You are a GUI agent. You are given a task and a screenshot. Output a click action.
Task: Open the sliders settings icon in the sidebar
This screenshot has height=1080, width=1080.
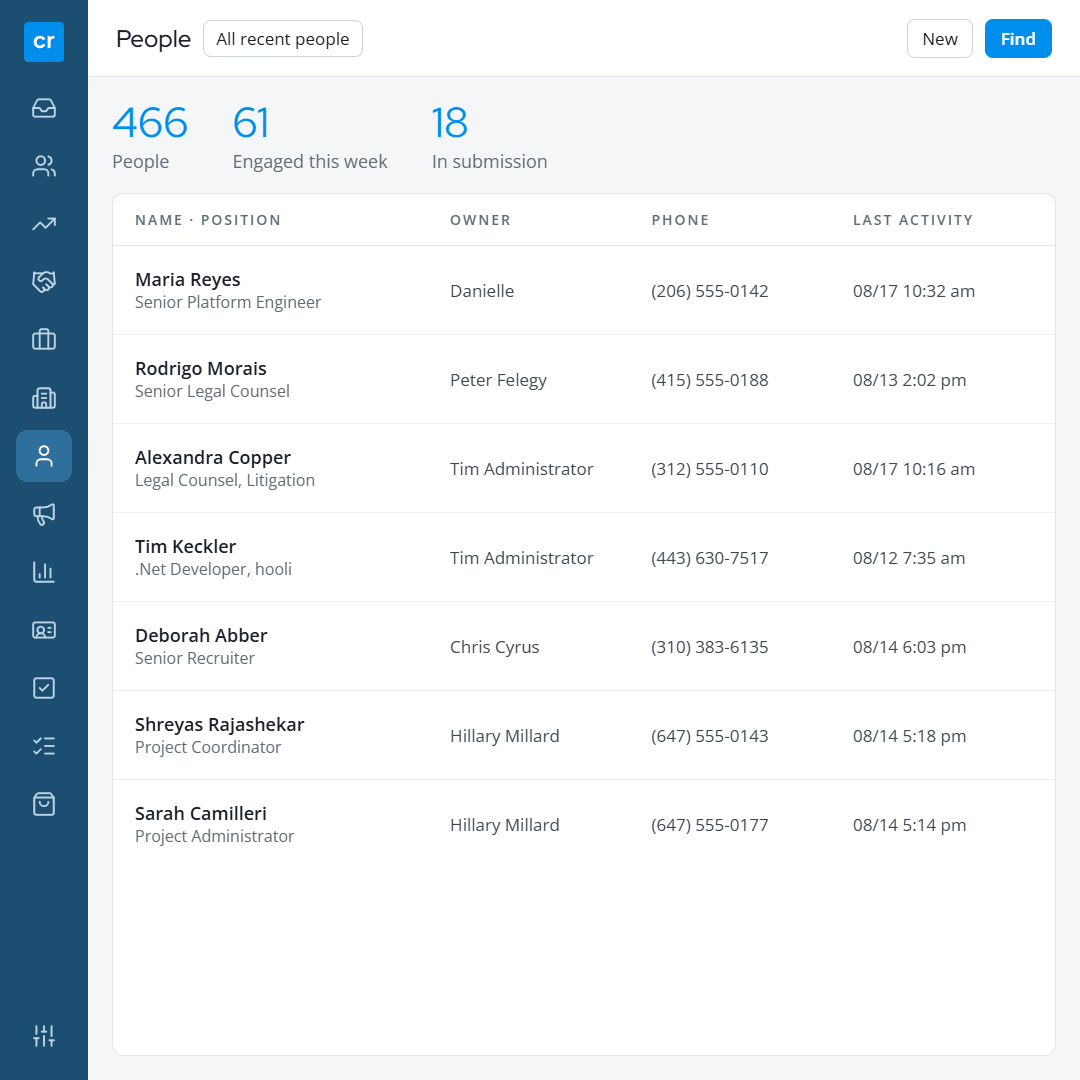(43, 1035)
